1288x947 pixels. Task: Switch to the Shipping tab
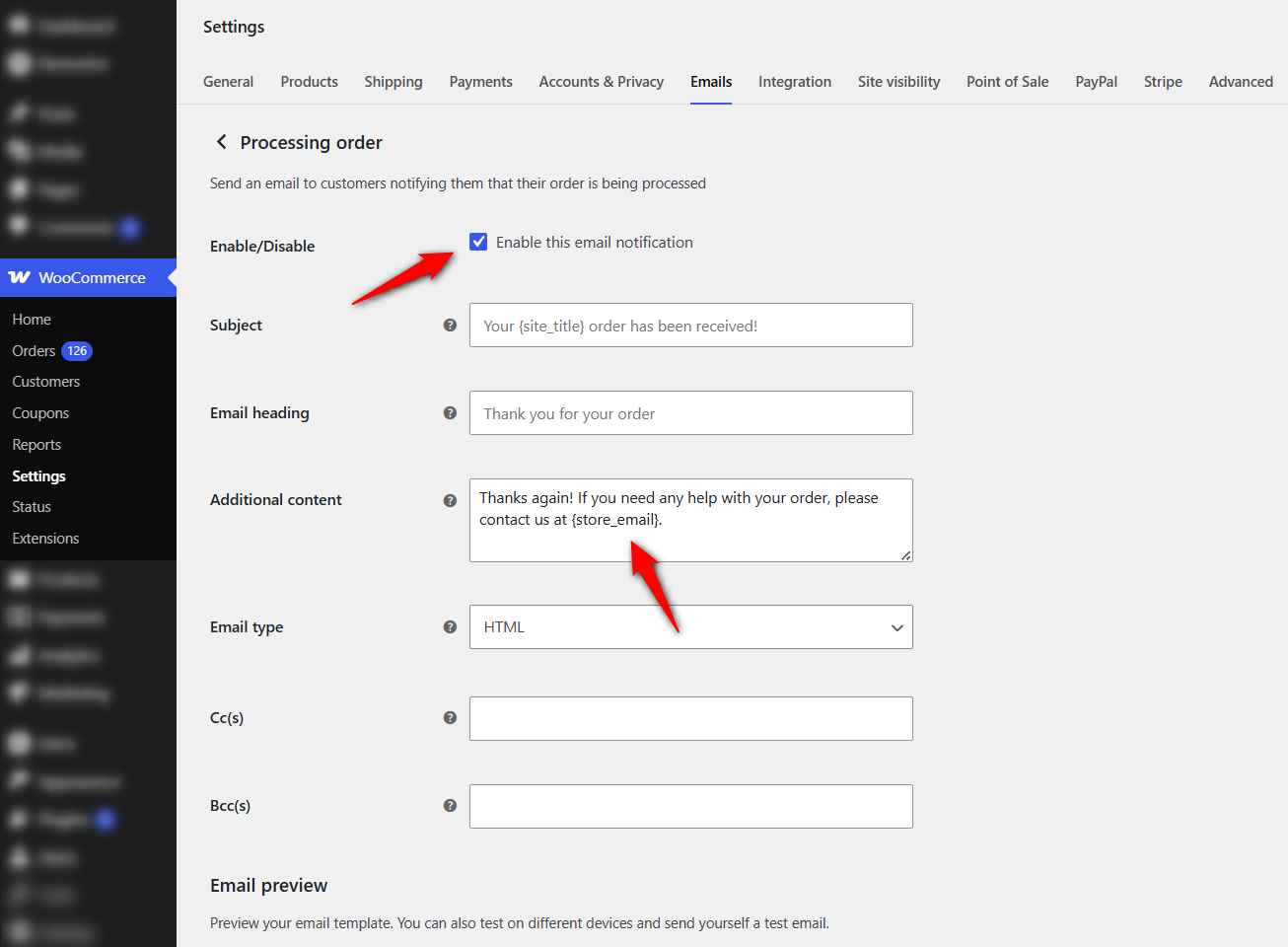[x=394, y=82]
